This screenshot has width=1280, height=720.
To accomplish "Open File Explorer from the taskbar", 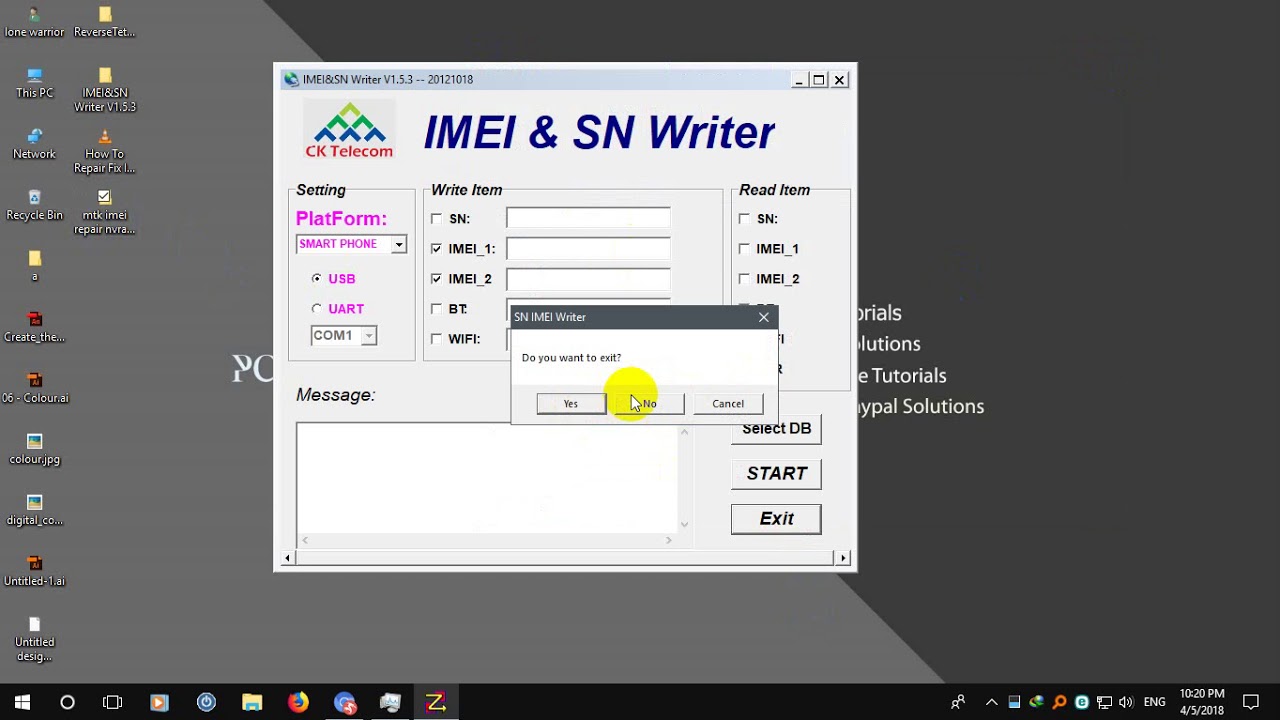I will pyautogui.click(x=251, y=702).
